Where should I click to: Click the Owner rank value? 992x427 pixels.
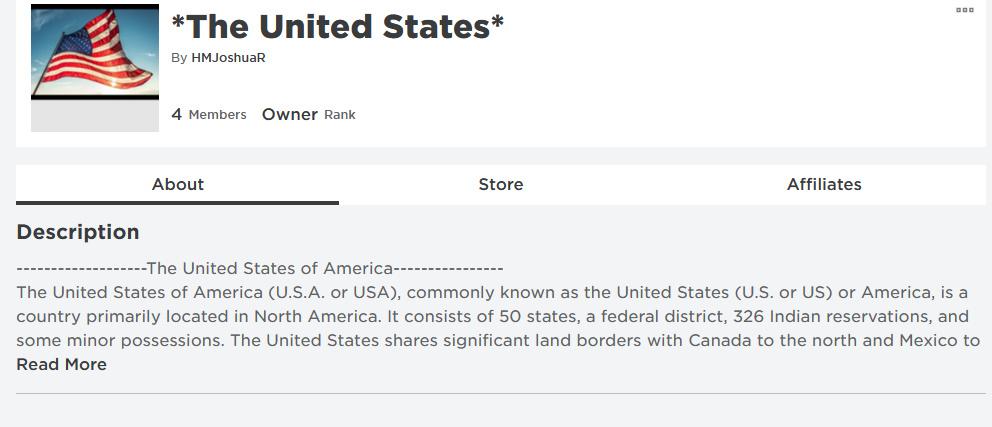pyautogui.click(x=290, y=114)
